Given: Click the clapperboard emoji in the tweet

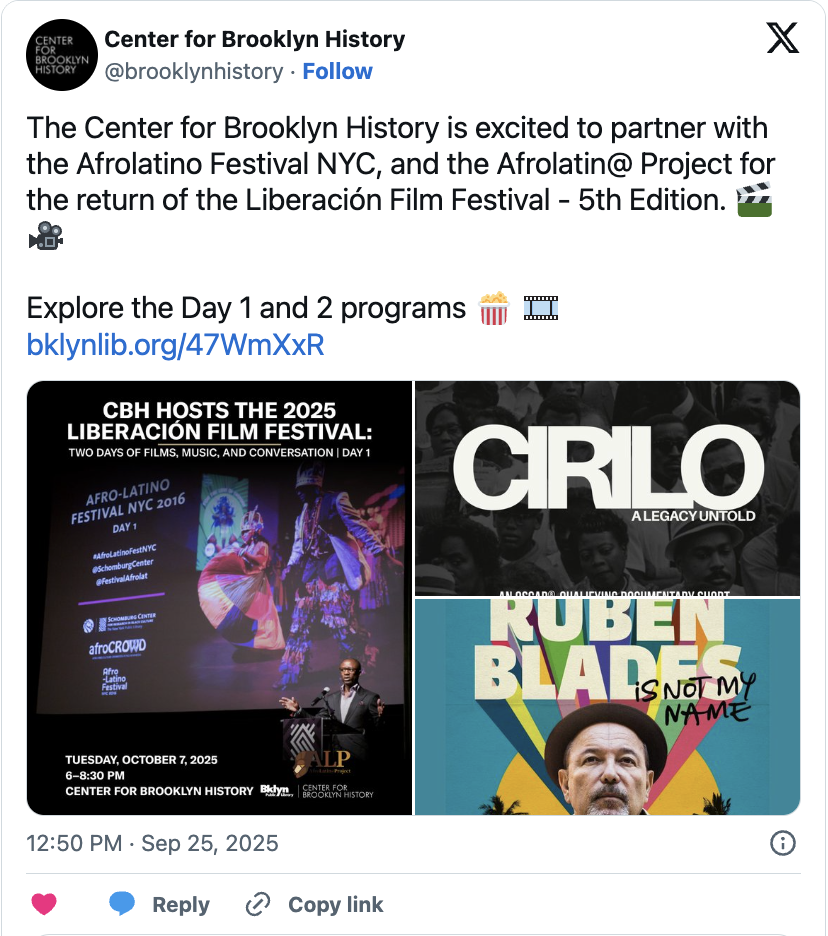Looking at the screenshot, I should click(754, 199).
